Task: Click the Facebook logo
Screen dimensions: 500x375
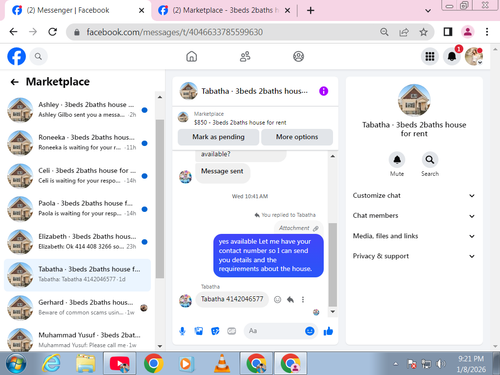Action: 16,56
